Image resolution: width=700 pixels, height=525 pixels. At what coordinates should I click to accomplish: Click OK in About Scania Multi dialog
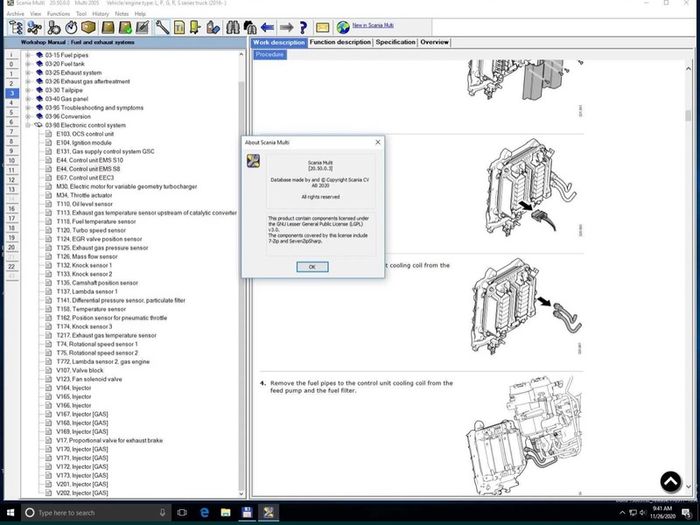tap(312, 267)
